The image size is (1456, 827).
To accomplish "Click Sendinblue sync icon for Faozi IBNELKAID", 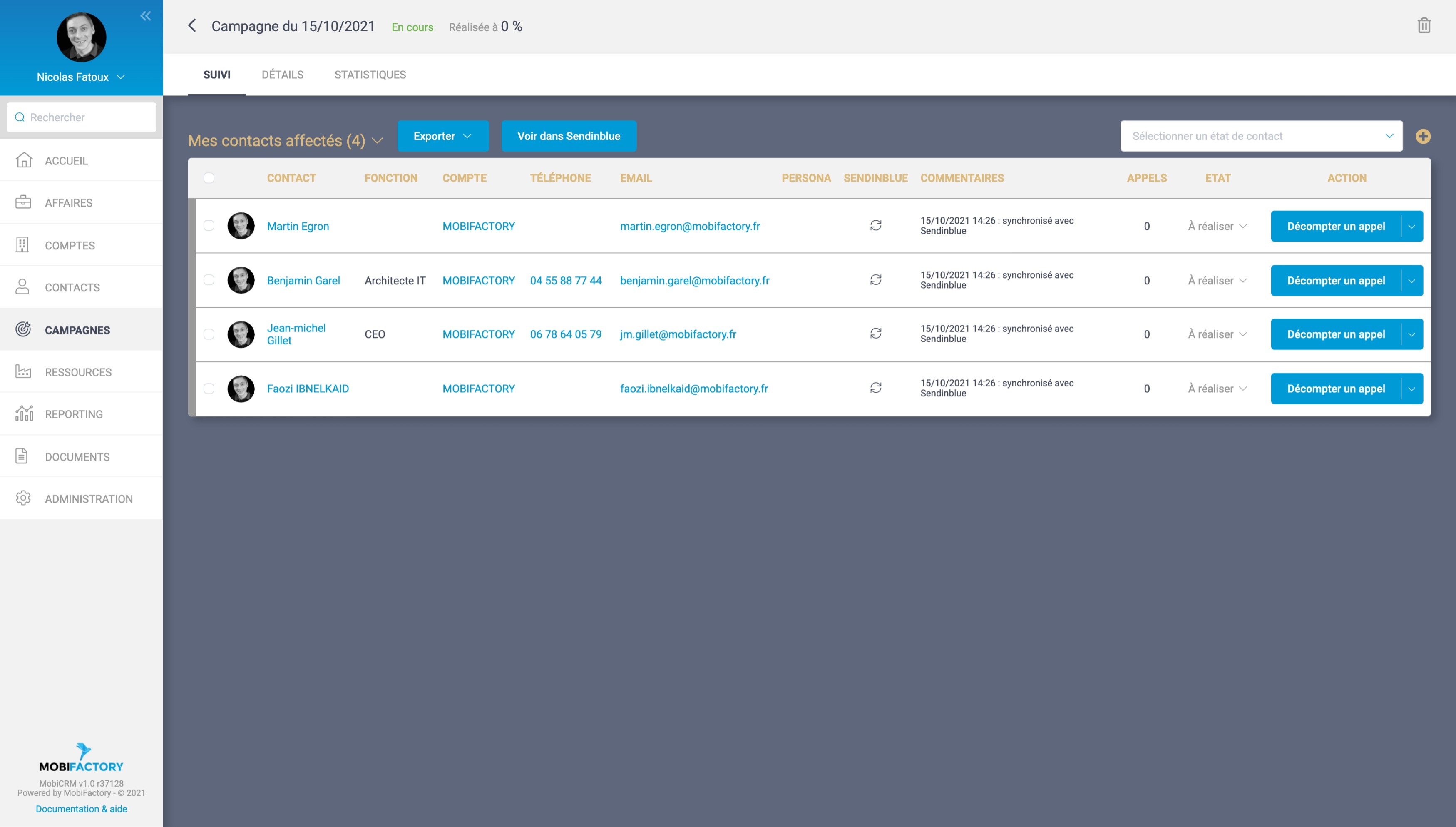I will pos(875,388).
